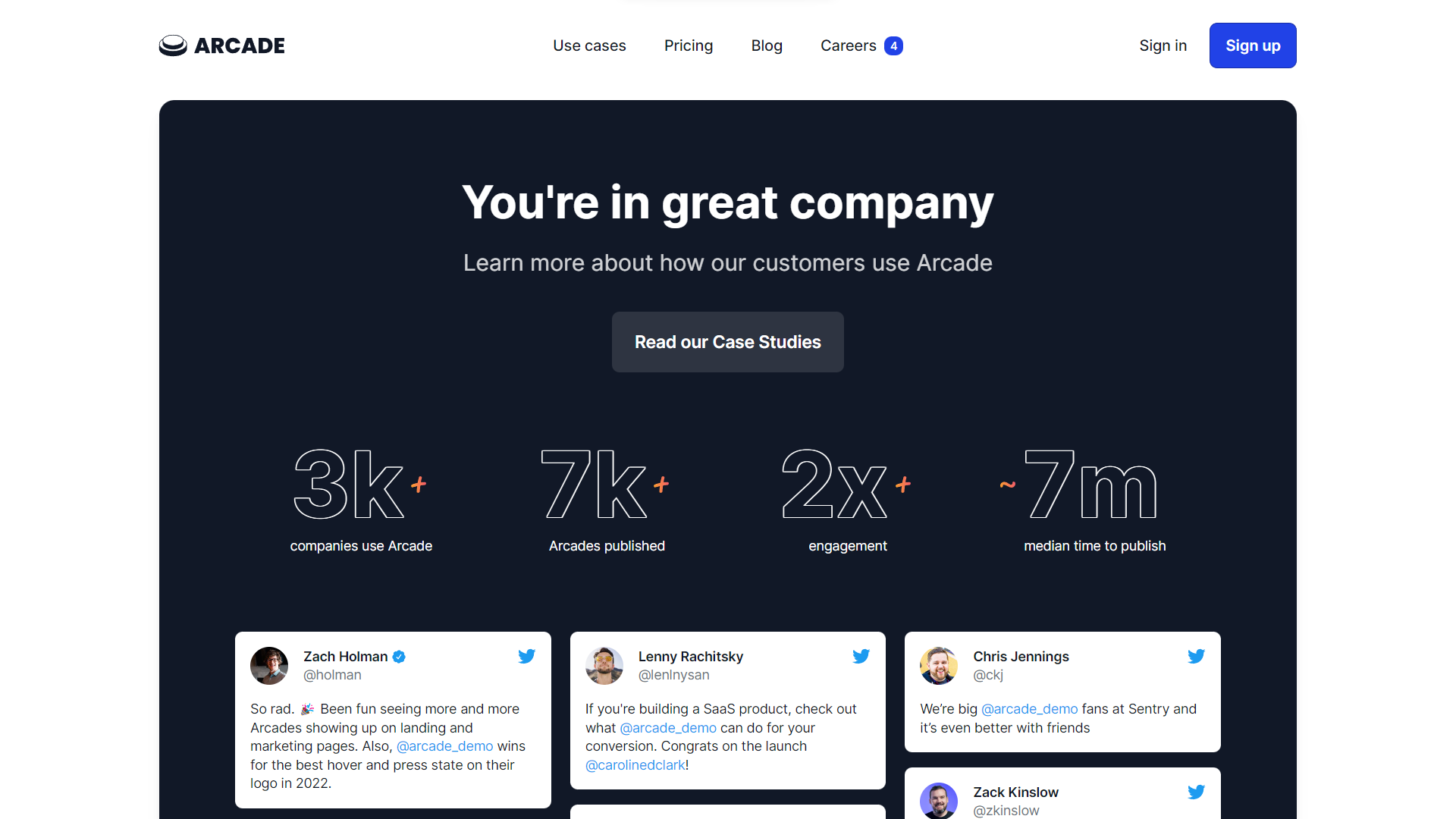Click the Zach Holman name

tap(345, 657)
